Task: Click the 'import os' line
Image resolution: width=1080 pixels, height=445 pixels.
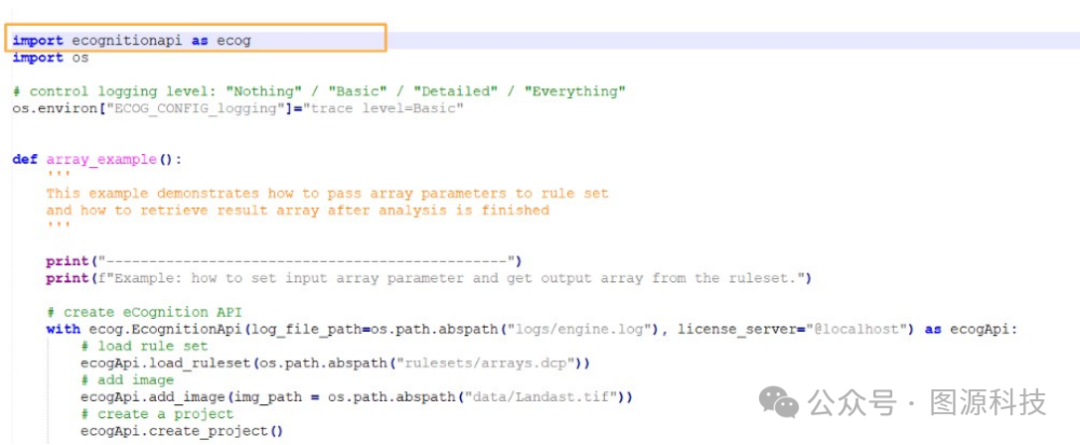Action: point(50,58)
